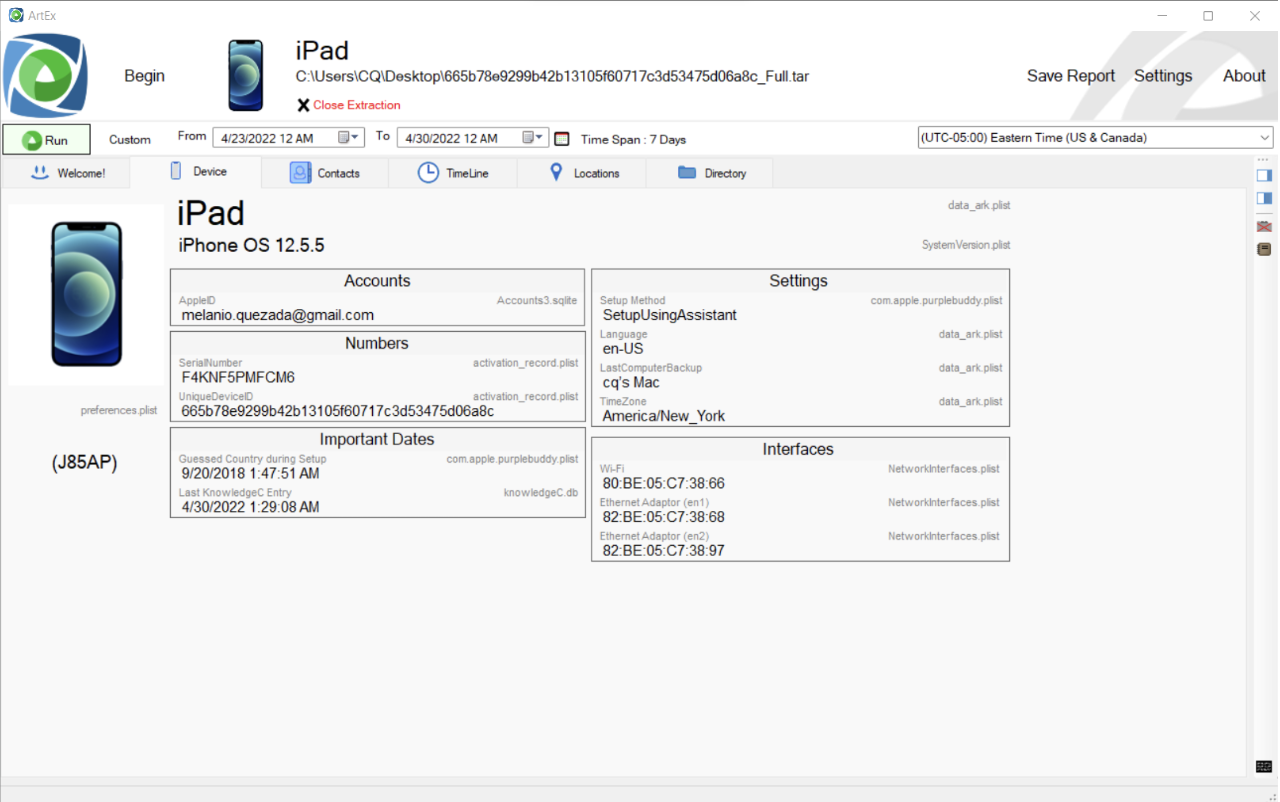Screen dimensions: 1280x802
Task: Click com.apple.purplebuddy.plist label in Settings
Action: click(936, 300)
